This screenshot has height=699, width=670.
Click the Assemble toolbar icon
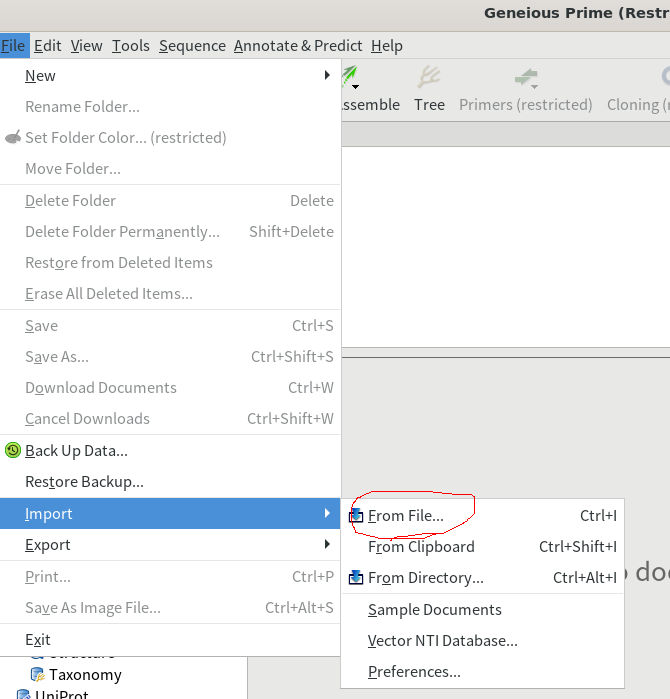[x=349, y=76]
